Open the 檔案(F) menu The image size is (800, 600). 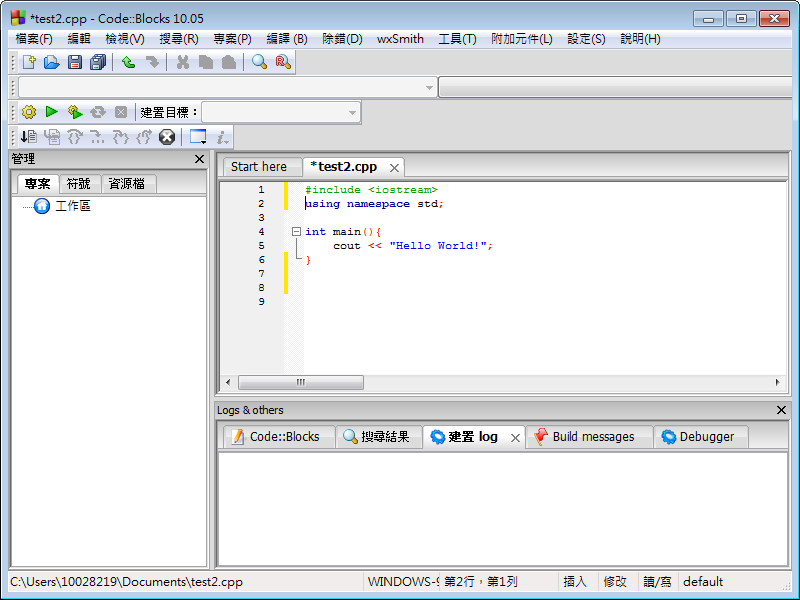(34, 39)
